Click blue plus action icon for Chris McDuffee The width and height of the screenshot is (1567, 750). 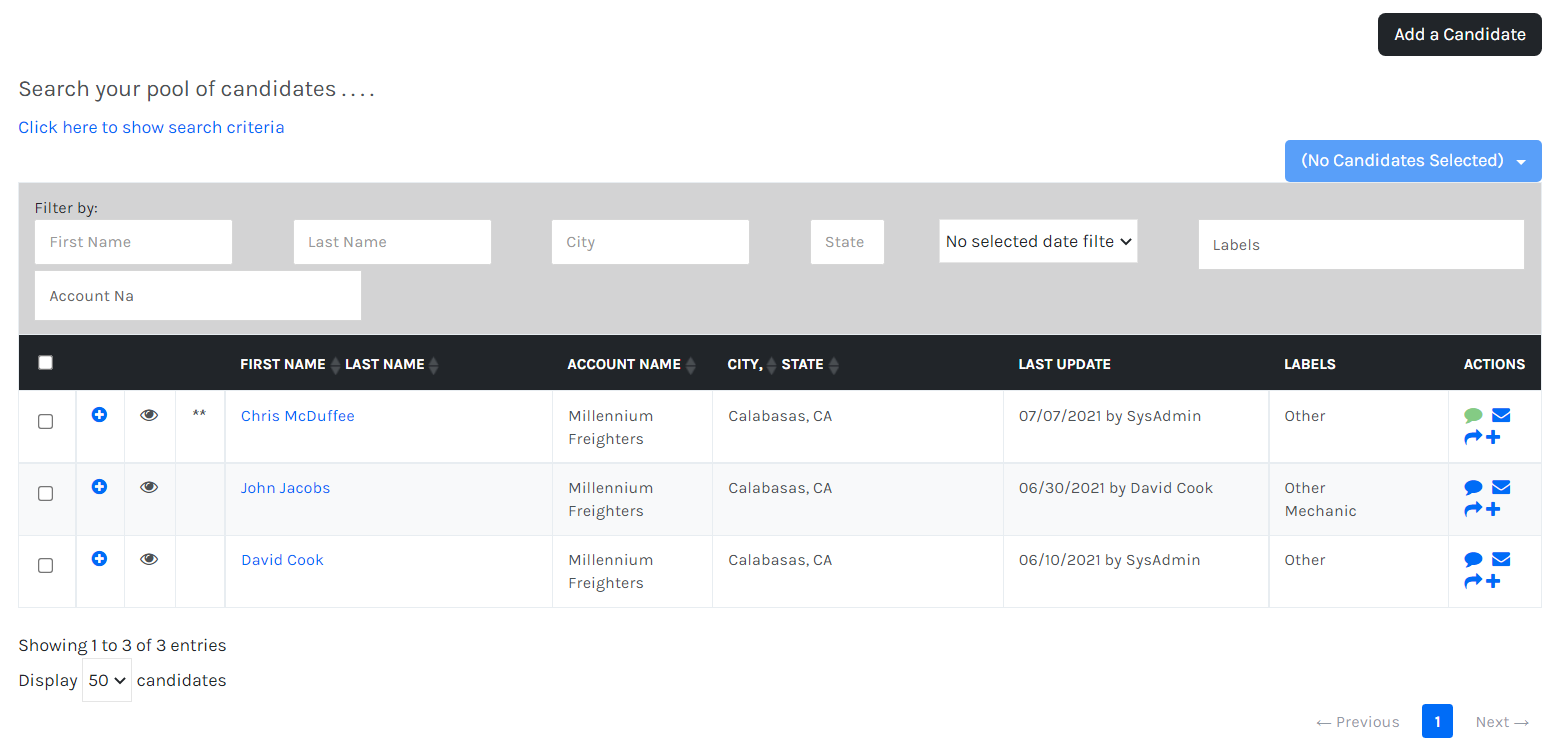point(1493,437)
